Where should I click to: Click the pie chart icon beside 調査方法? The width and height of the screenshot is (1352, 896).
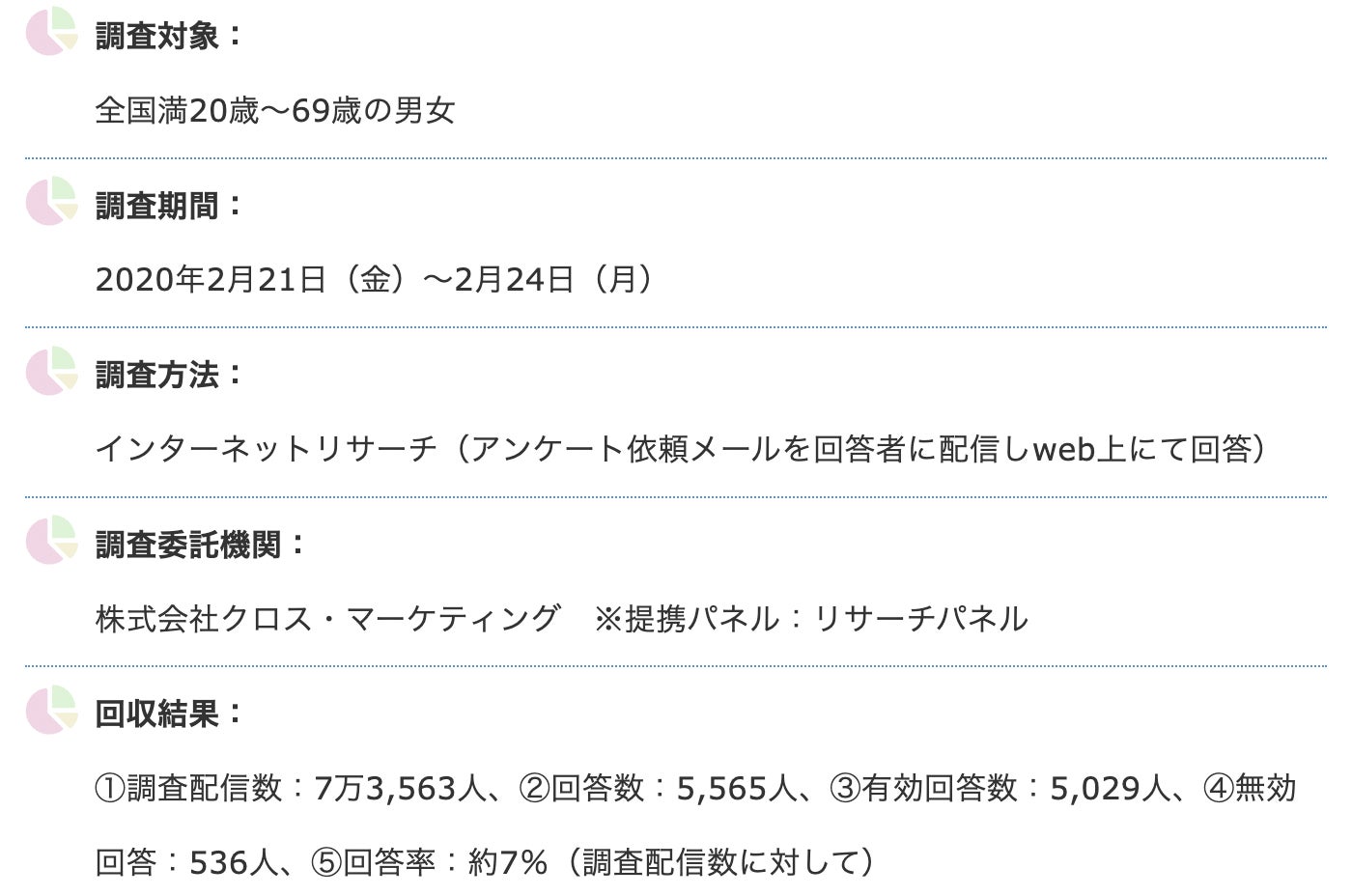[x=51, y=371]
